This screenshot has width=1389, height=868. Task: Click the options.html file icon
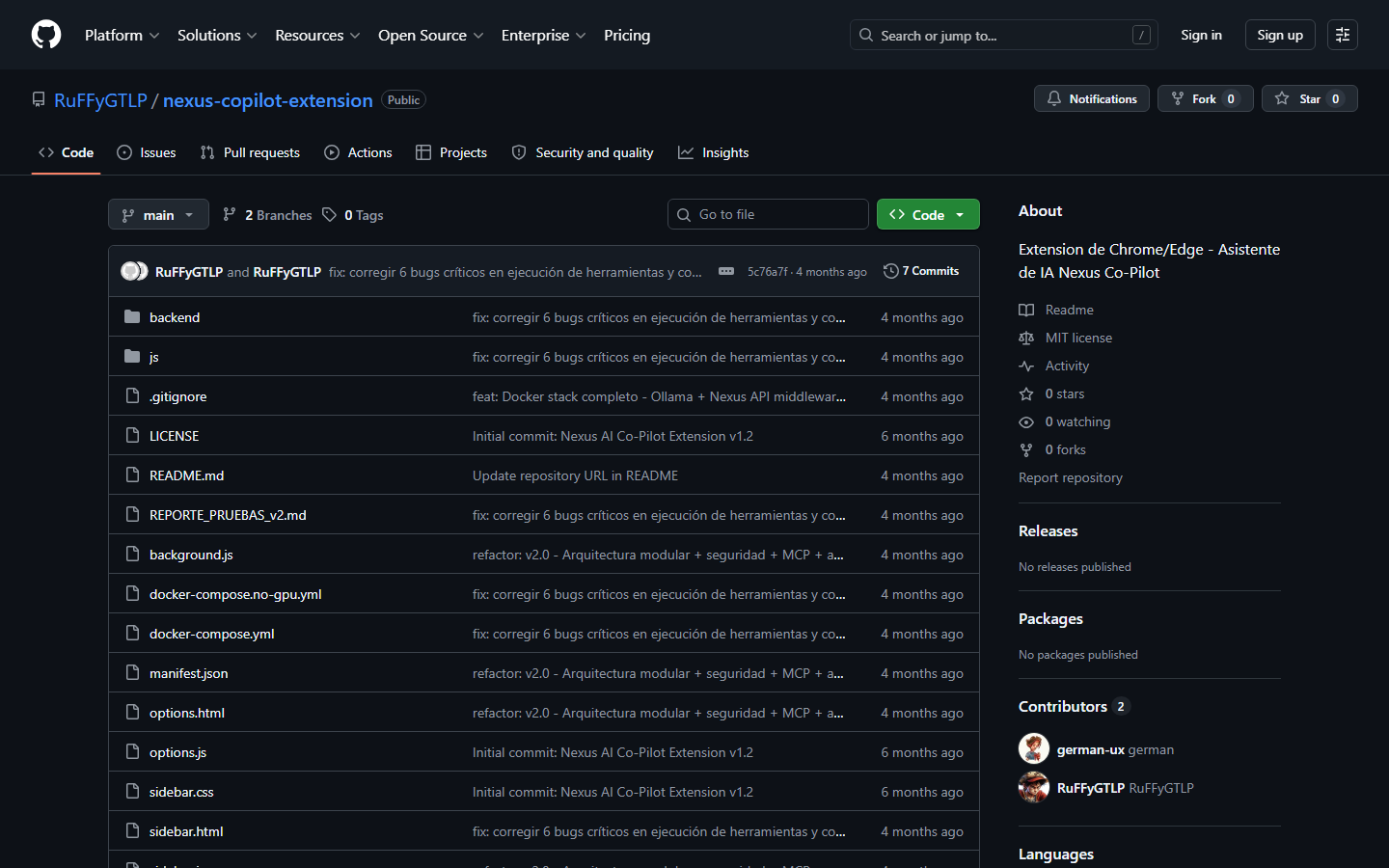(132, 713)
